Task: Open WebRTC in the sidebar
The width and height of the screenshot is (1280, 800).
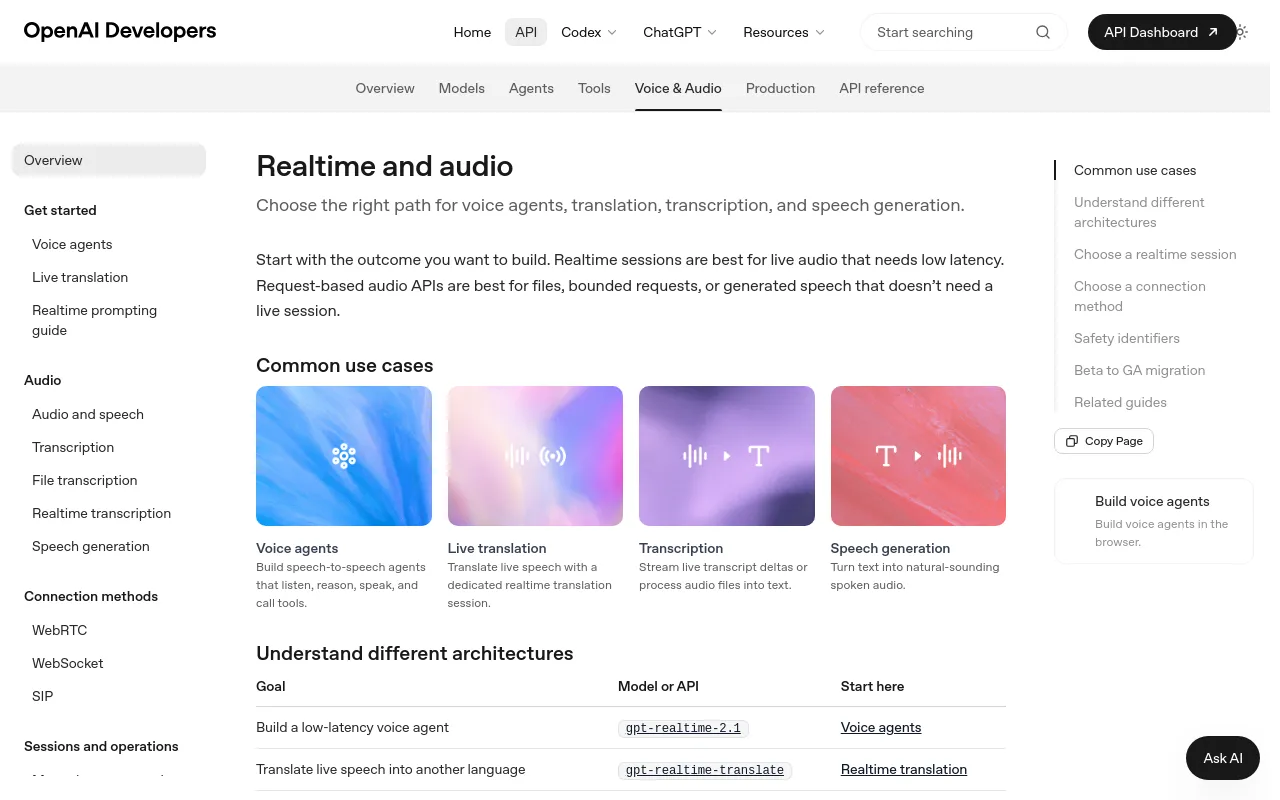Action: pyautogui.click(x=59, y=630)
